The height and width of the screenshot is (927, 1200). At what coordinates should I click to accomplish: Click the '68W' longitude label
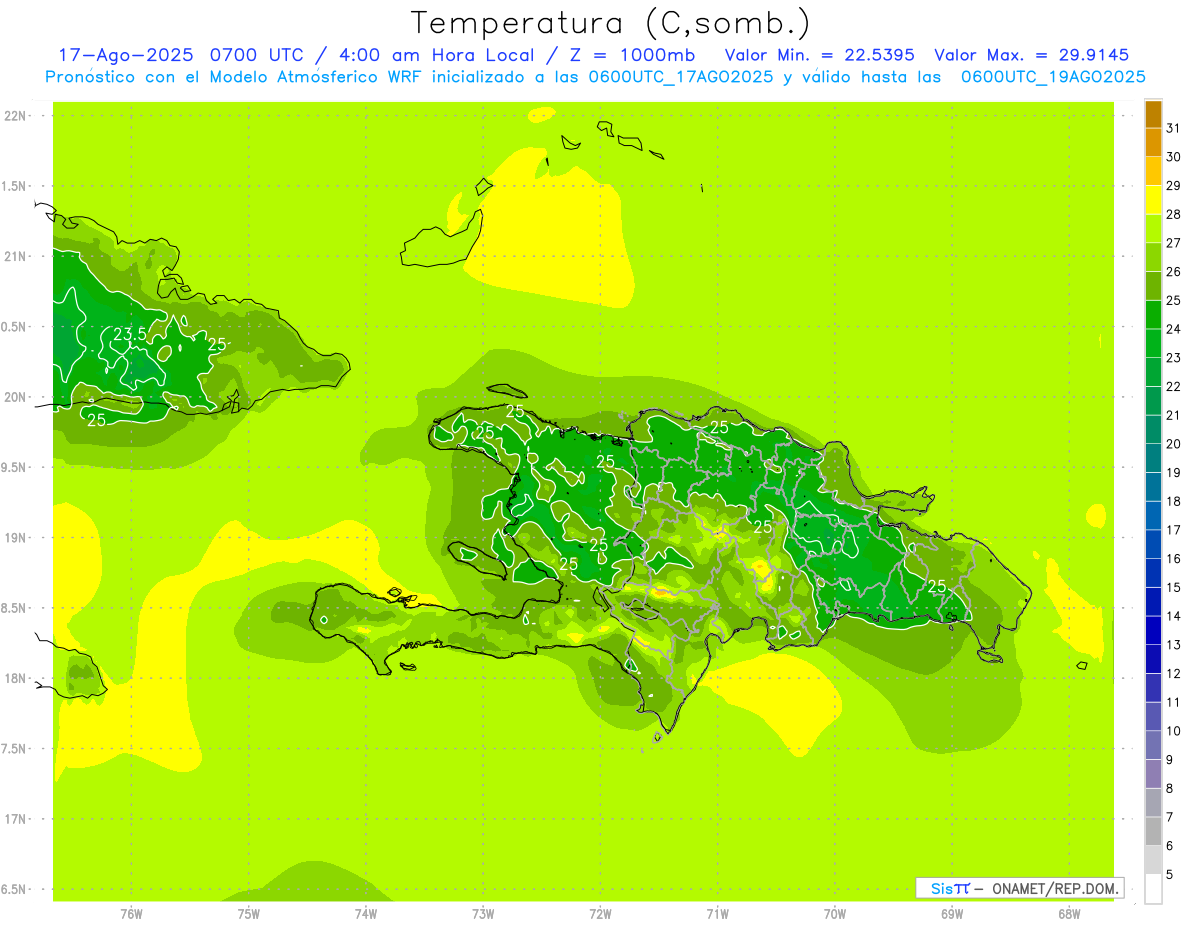point(1069,913)
